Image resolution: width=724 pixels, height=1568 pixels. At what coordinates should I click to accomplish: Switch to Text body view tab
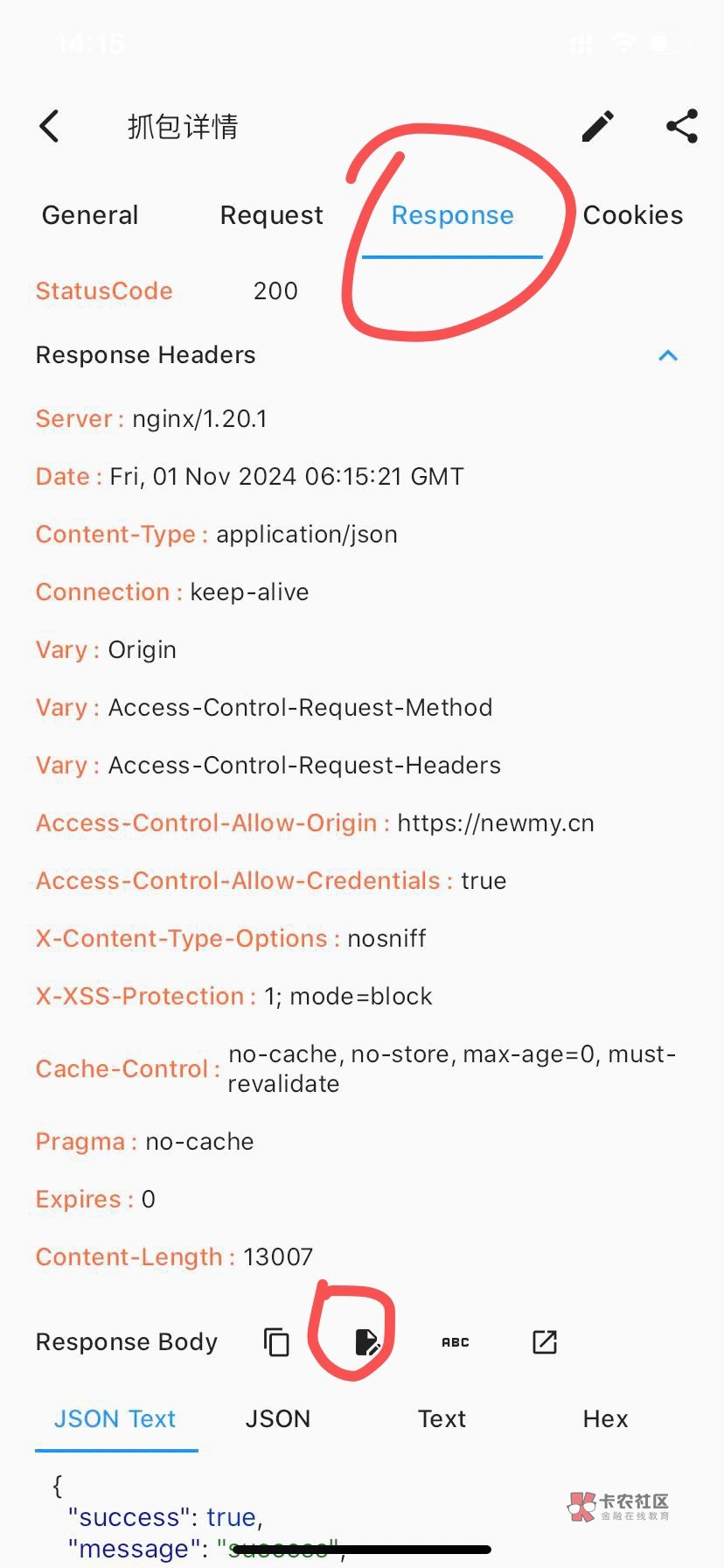pos(442,1418)
